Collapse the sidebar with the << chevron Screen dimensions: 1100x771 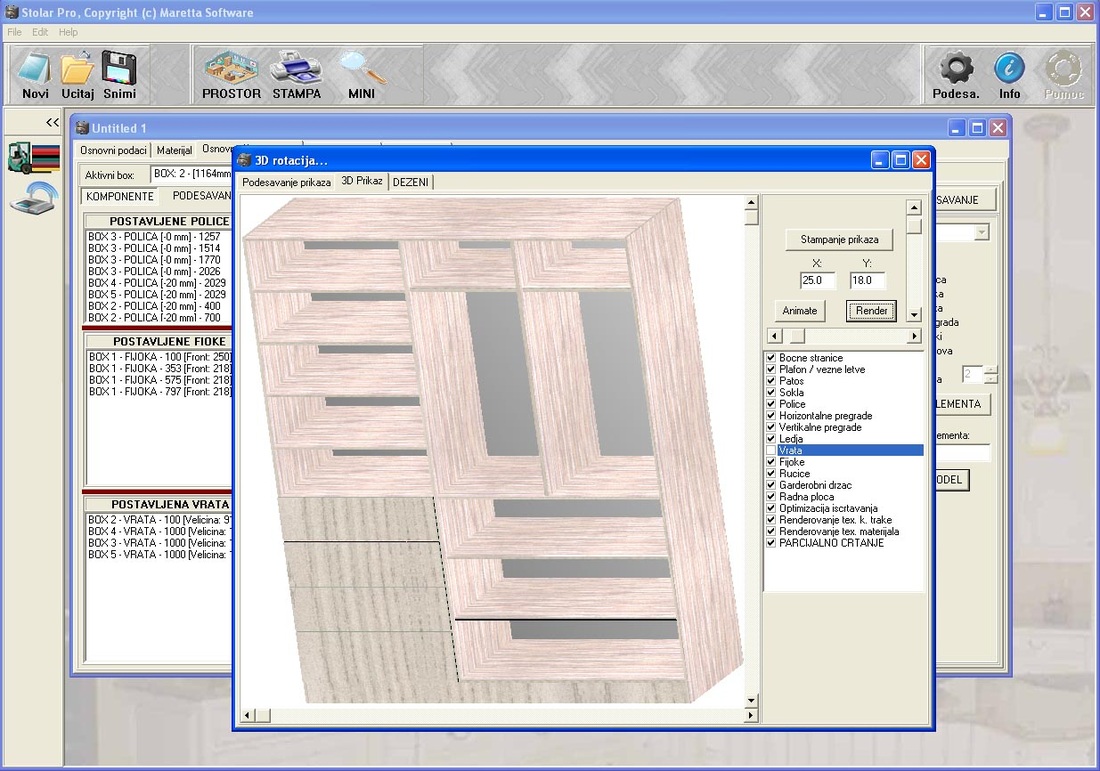point(52,122)
